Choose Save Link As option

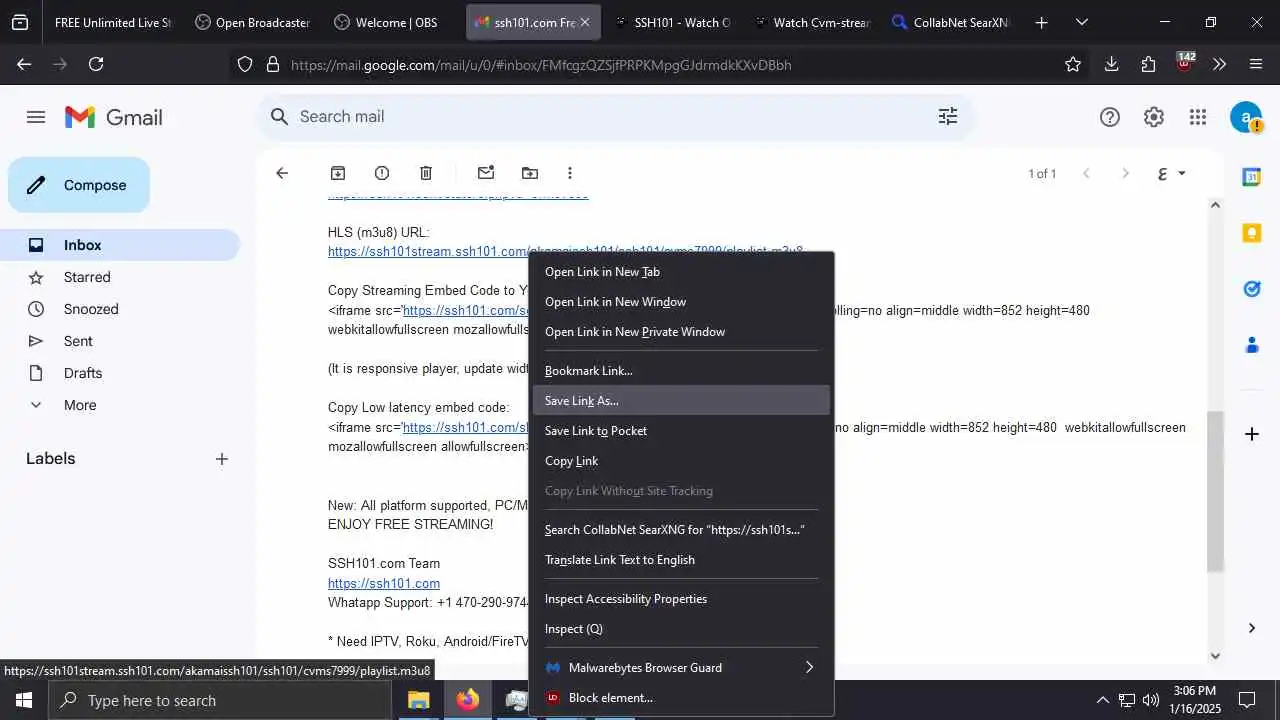(x=682, y=401)
